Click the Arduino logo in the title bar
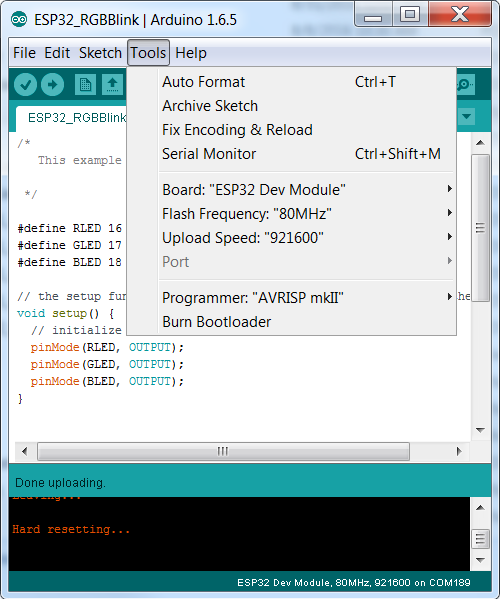Image resolution: width=500 pixels, height=599 pixels. 19,19
